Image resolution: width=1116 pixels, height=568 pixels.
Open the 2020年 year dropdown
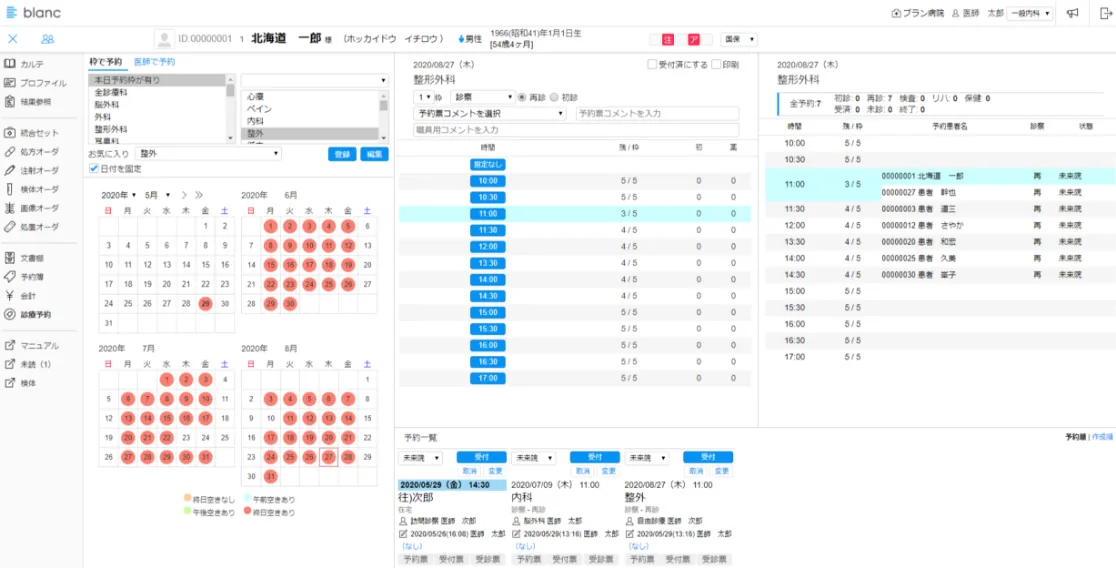pyautogui.click(x=119, y=195)
